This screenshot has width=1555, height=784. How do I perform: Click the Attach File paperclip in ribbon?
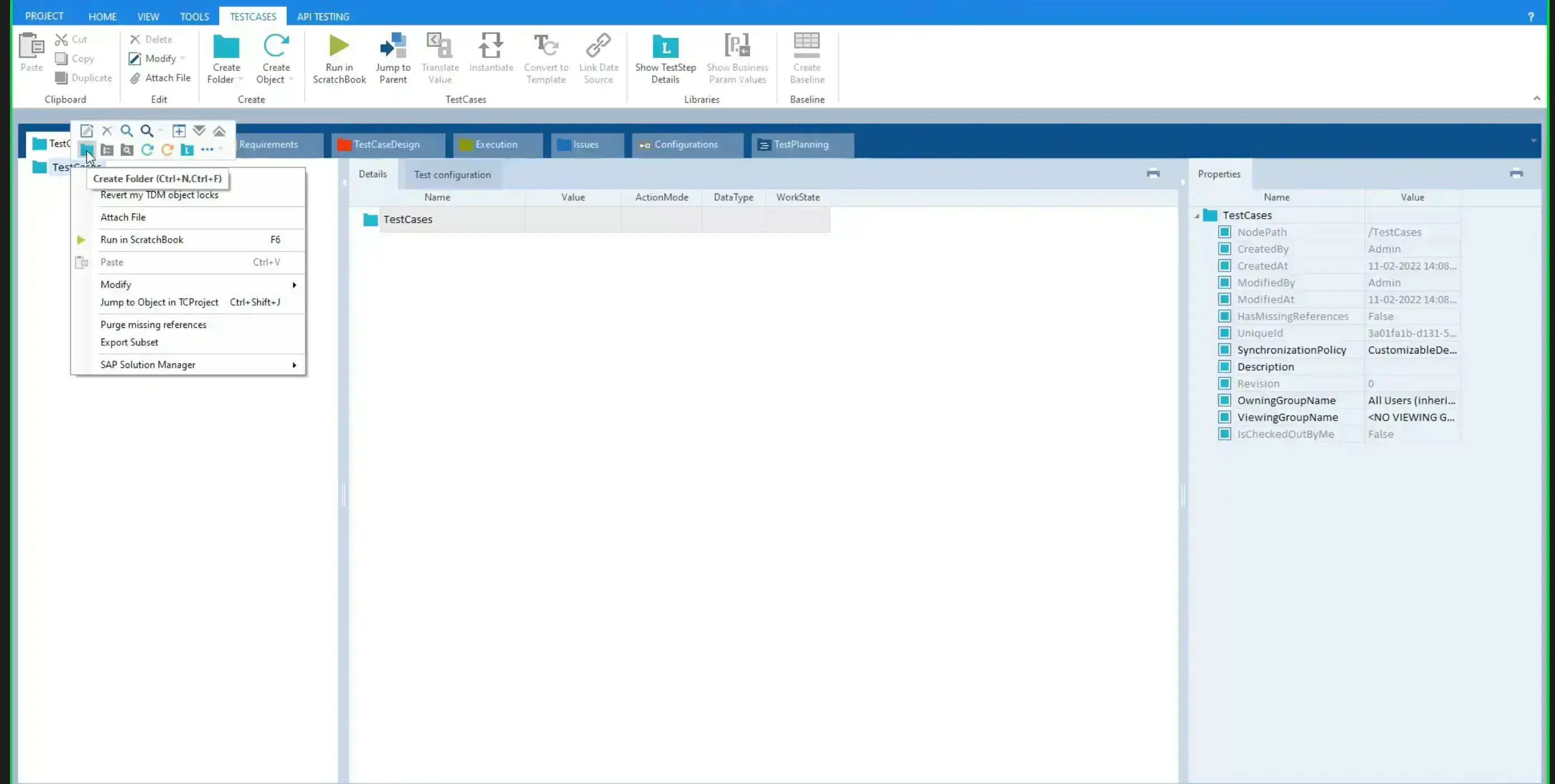pos(135,78)
